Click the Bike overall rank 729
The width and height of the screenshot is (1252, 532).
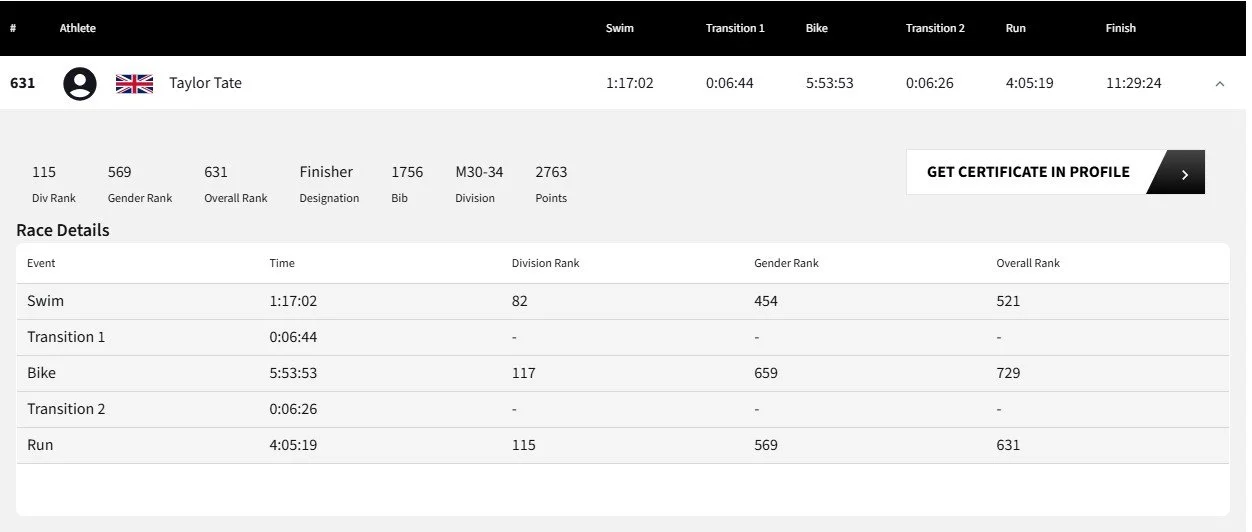point(1008,373)
